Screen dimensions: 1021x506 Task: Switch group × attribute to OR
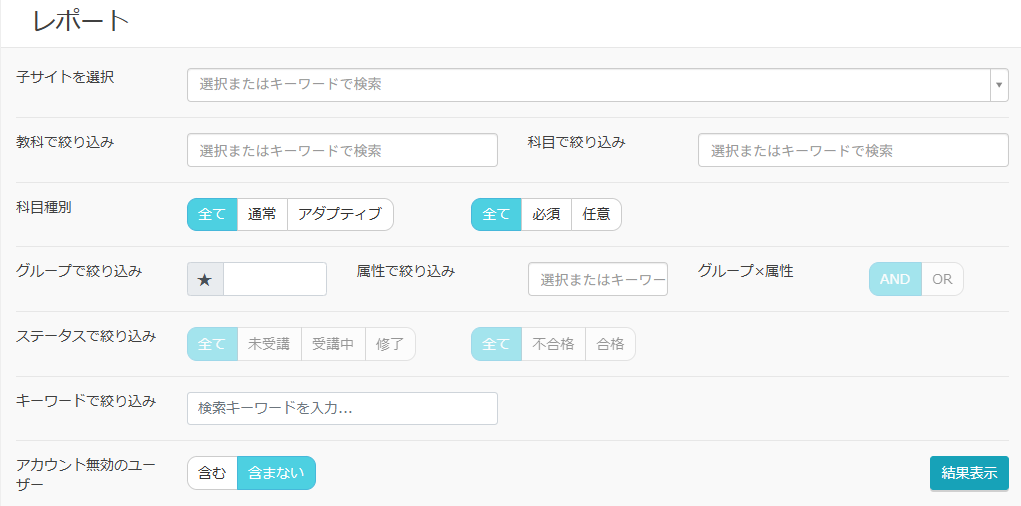[x=942, y=280]
